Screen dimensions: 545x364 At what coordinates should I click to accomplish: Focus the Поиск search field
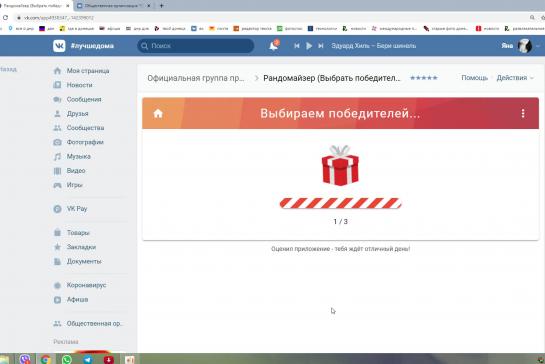(x=196, y=46)
